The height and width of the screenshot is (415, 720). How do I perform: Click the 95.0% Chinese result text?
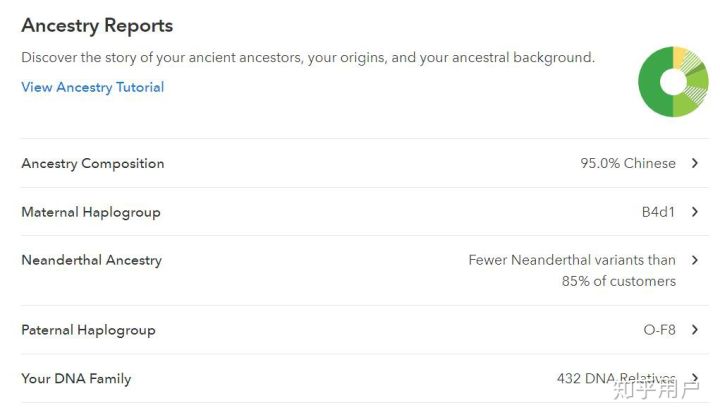tap(628, 163)
